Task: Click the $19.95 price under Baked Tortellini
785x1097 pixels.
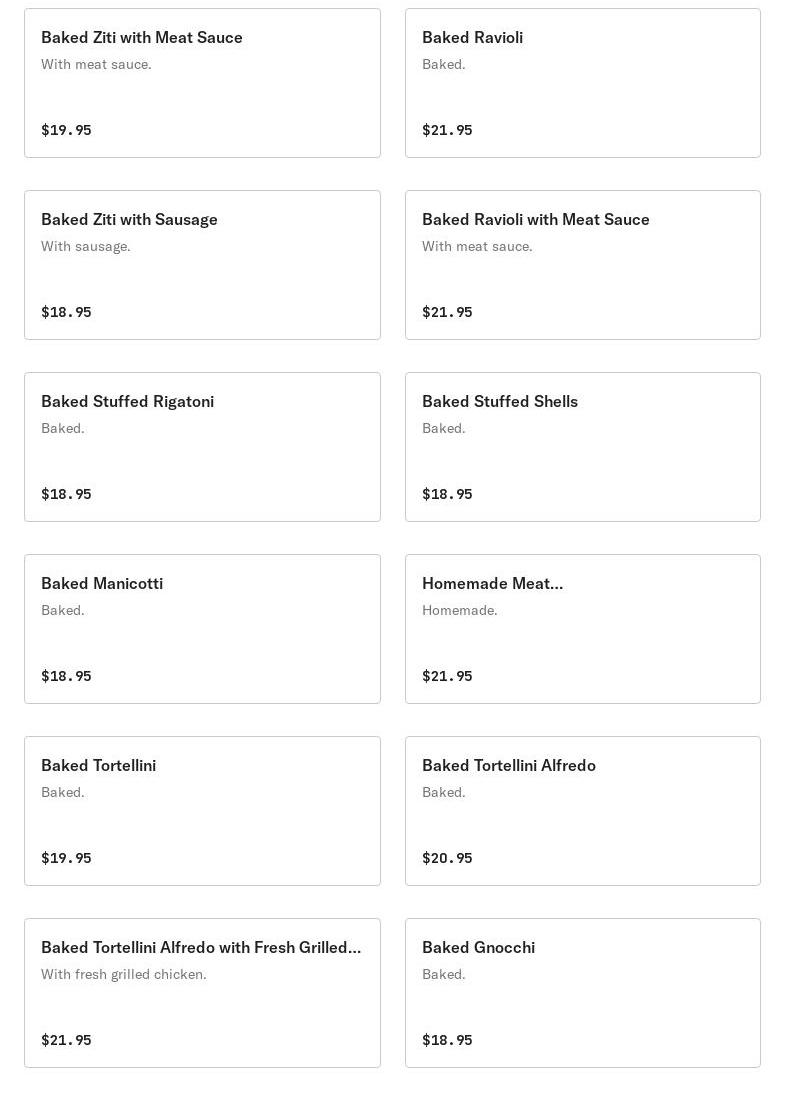Action: point(66,858)
